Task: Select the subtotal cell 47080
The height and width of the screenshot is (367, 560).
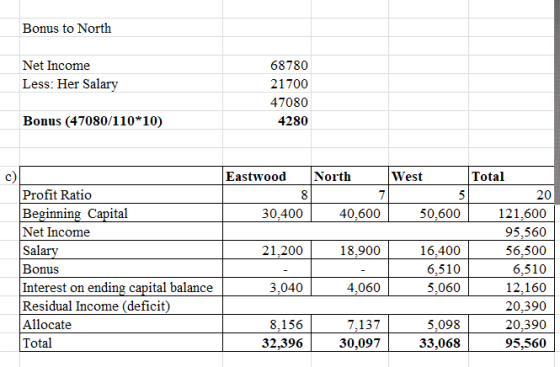Action: 267,102
